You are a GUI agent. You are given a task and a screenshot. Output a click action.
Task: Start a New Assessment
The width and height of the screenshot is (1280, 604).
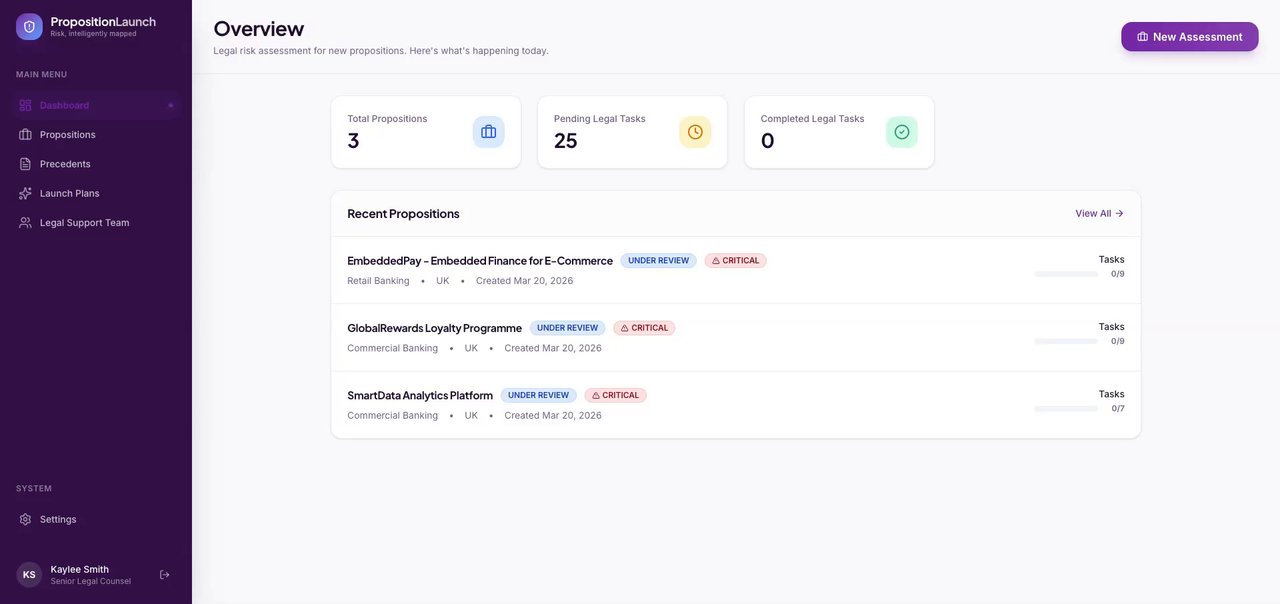click(x=1189, y=37)
